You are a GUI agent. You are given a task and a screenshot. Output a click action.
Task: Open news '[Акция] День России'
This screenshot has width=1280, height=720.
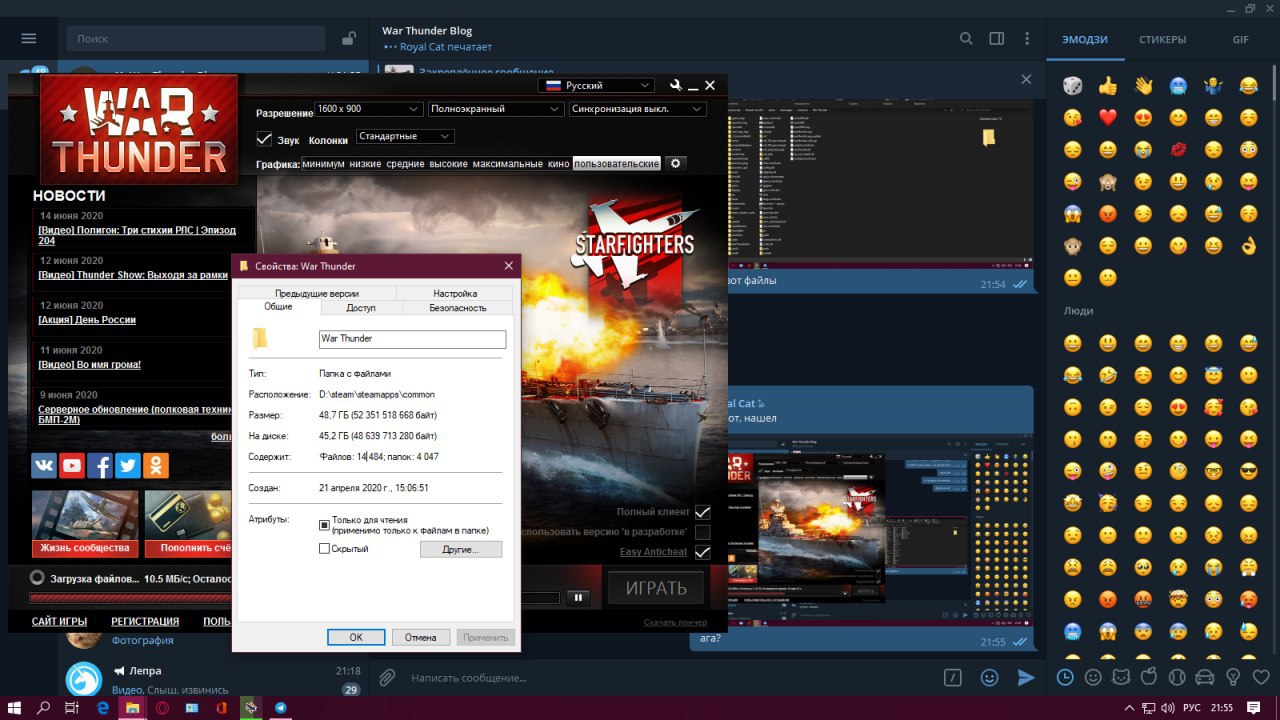tap(87, 320)
